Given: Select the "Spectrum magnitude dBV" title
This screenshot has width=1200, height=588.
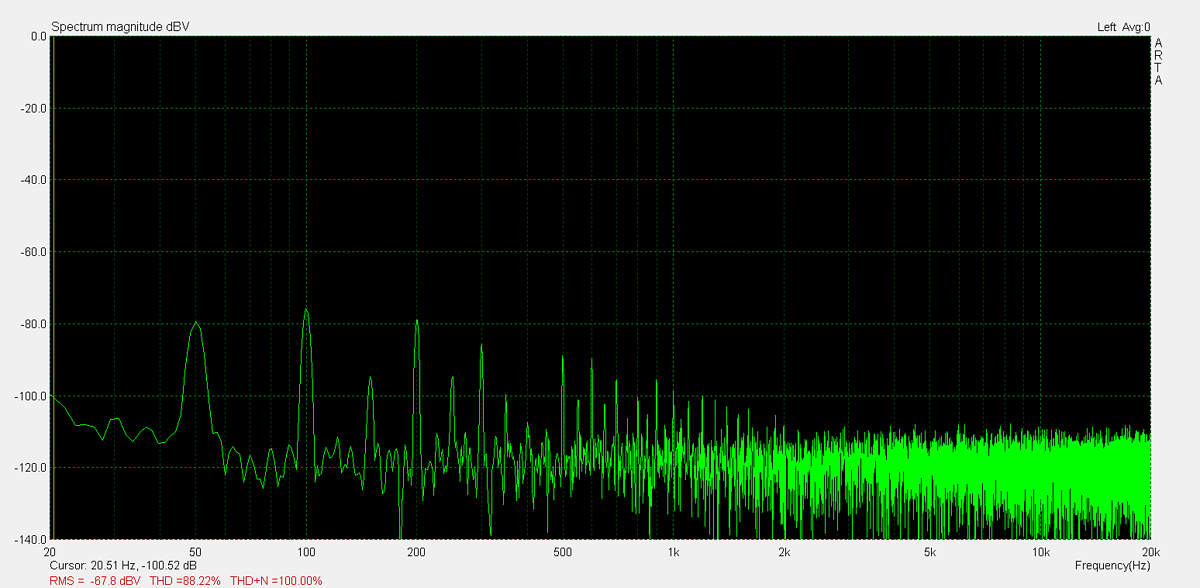Looking at the screenshot, I should (120, 27).
